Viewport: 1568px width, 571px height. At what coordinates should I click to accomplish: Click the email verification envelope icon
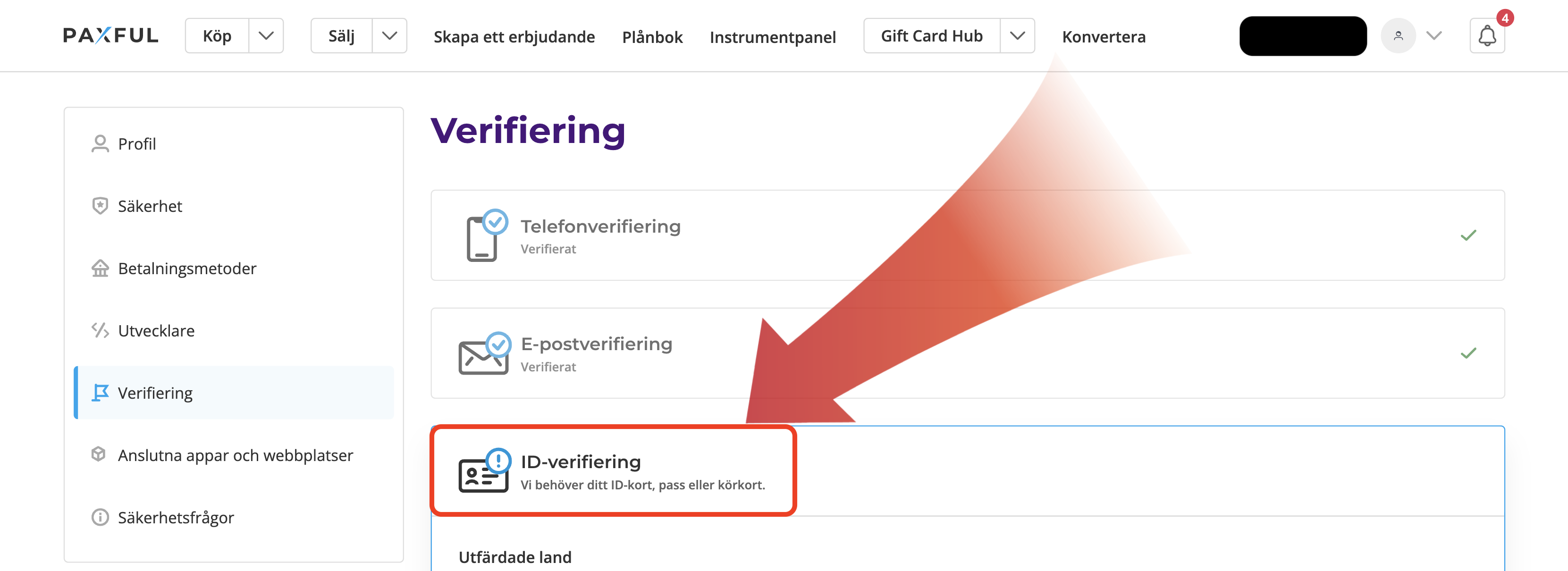coord(484,354)
